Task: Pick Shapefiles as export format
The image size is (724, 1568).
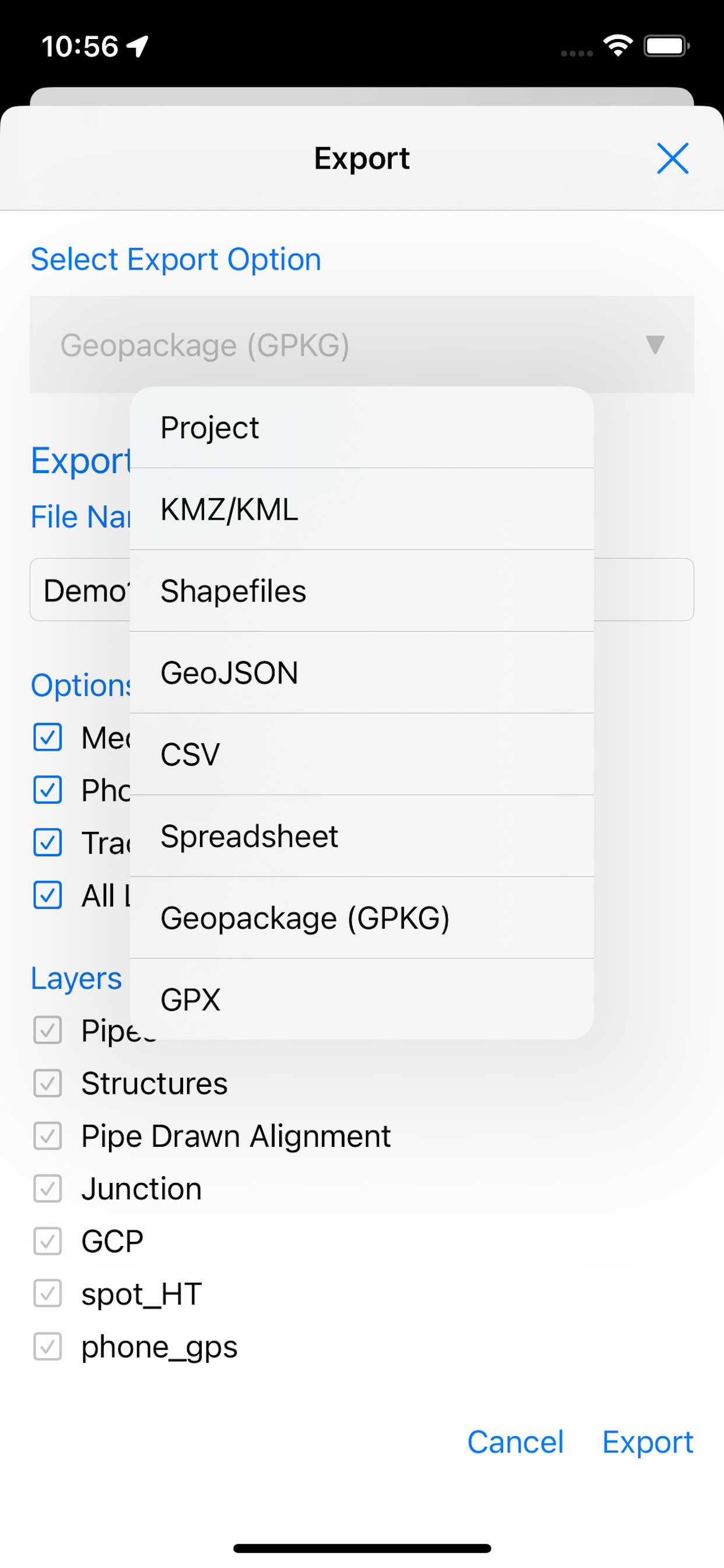Action: click(361, 591)
